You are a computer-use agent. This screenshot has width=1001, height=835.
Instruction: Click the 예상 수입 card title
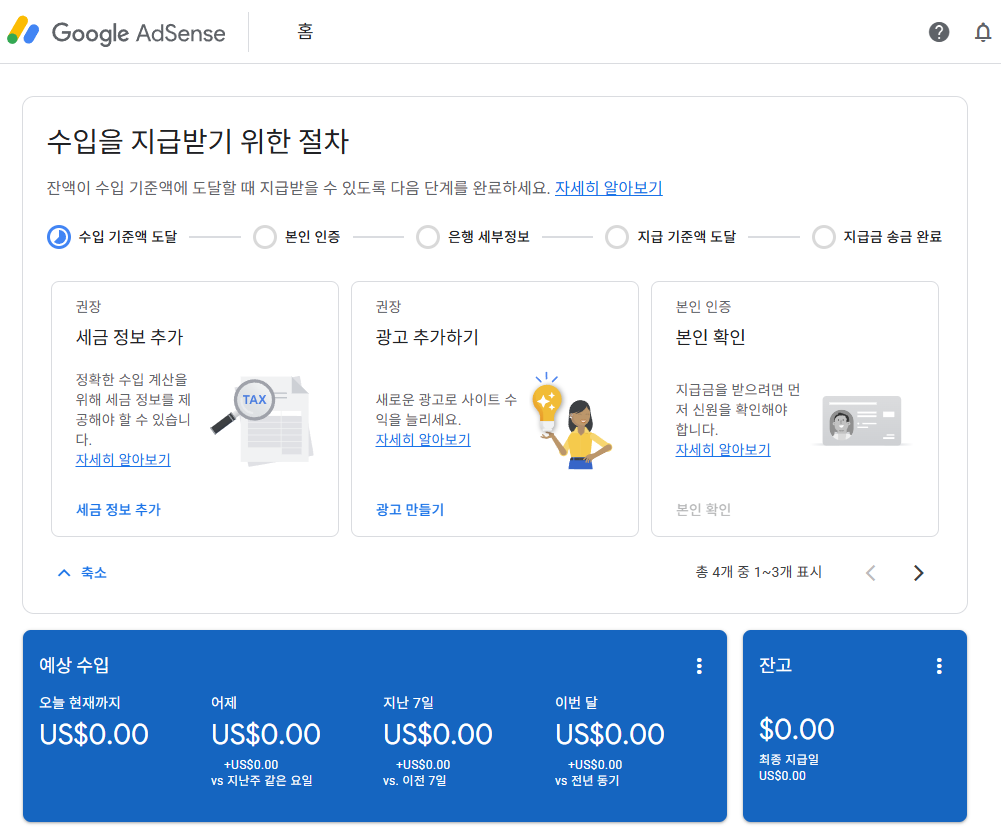(74, 665)
